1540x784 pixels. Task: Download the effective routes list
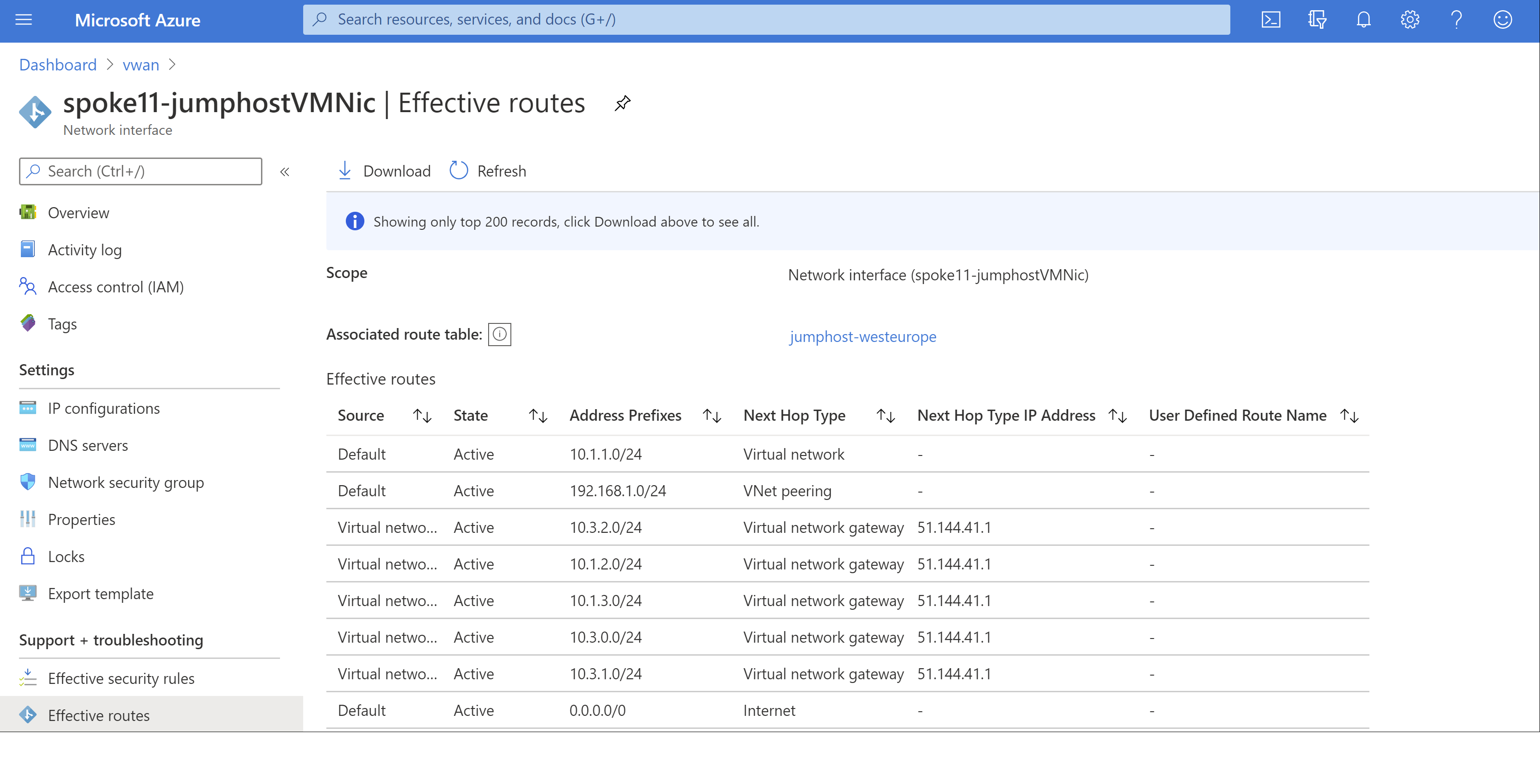coord(384,171)
